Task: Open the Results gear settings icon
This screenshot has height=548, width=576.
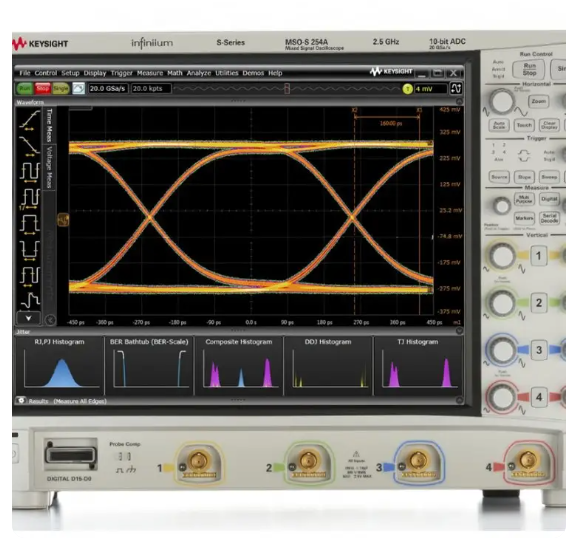Action: [x=21, y=400]
